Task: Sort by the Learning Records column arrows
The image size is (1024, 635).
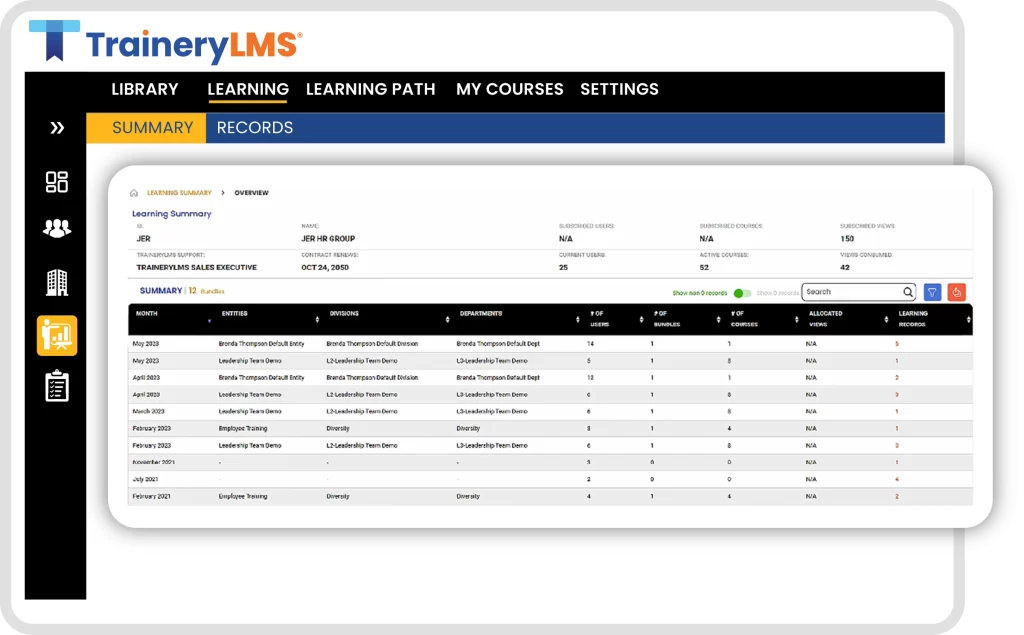Action: click(x=968, y=319)
